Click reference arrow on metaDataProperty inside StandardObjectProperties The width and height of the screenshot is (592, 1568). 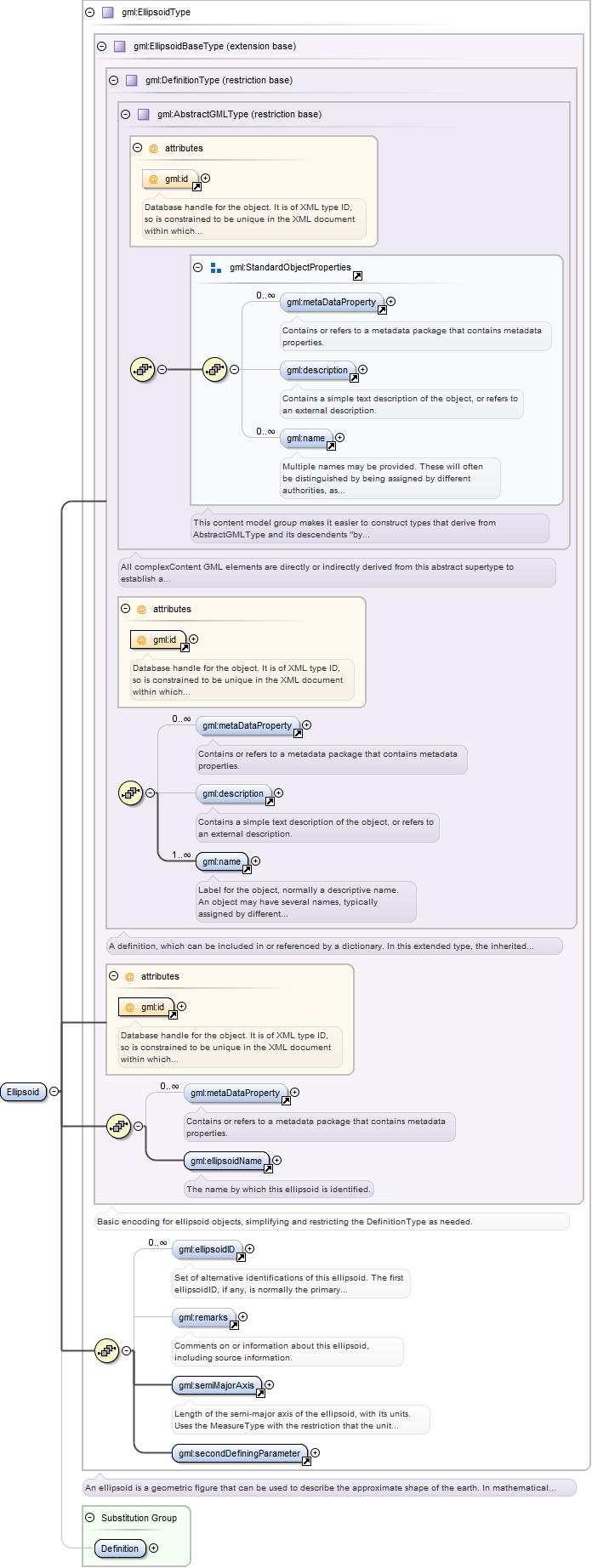point(382,310)
